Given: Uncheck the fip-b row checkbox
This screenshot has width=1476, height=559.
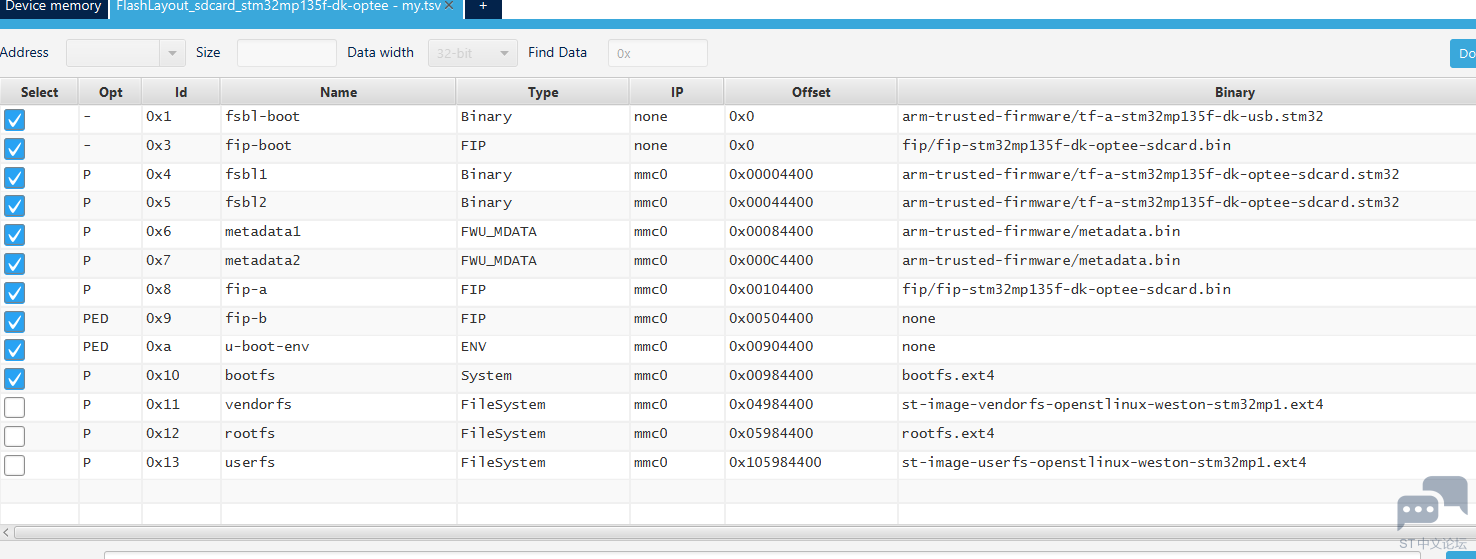Looking at the screenshot, I should pyautogui.click(x=15, y=322).
